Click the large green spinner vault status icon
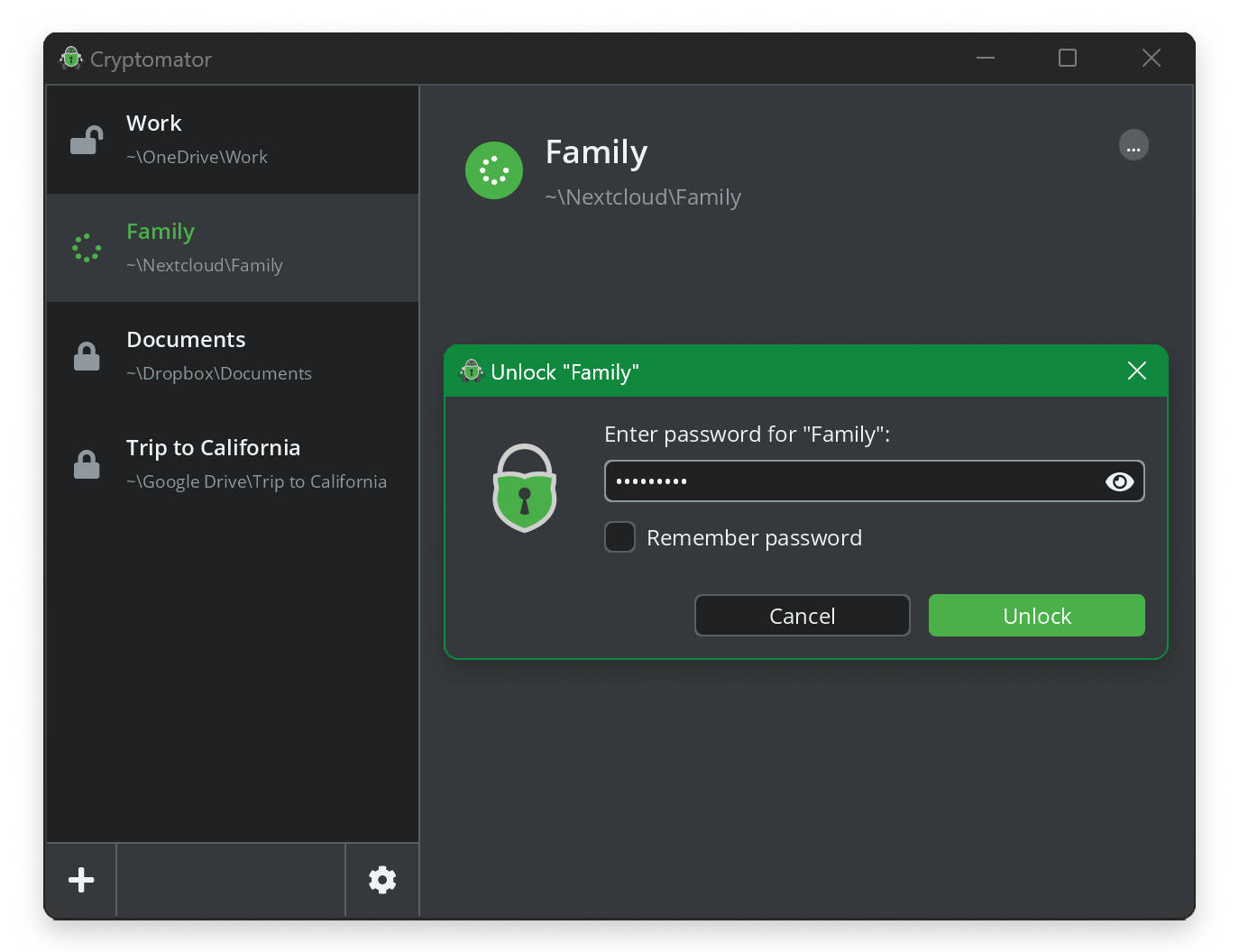 494,170
